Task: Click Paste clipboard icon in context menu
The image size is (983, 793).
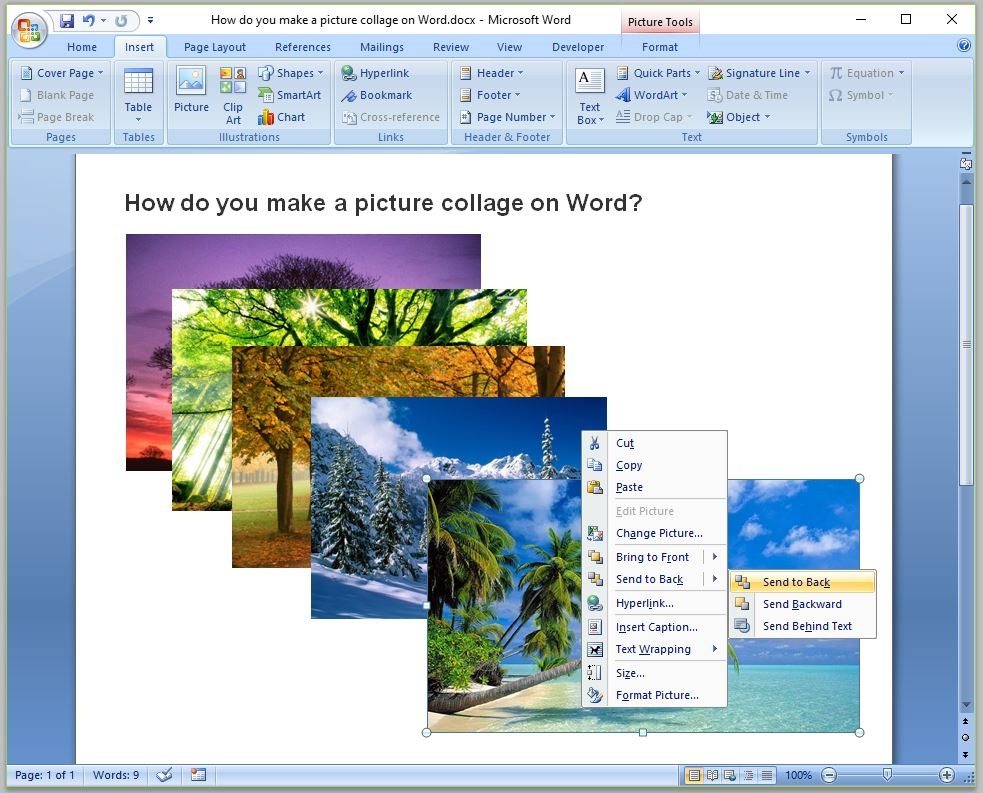Action: 594,487
